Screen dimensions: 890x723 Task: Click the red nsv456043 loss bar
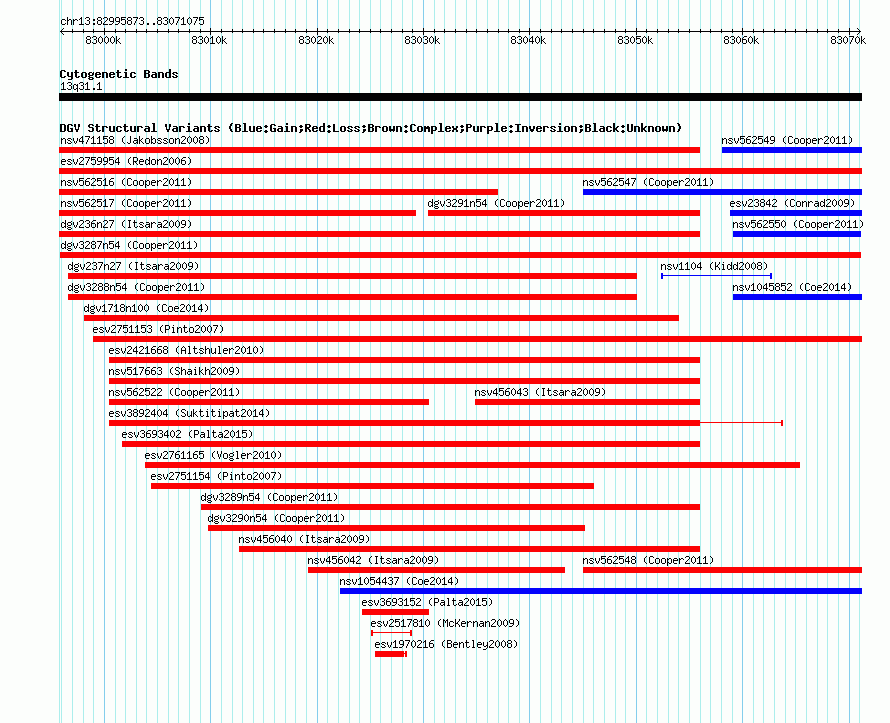point(587,402)
